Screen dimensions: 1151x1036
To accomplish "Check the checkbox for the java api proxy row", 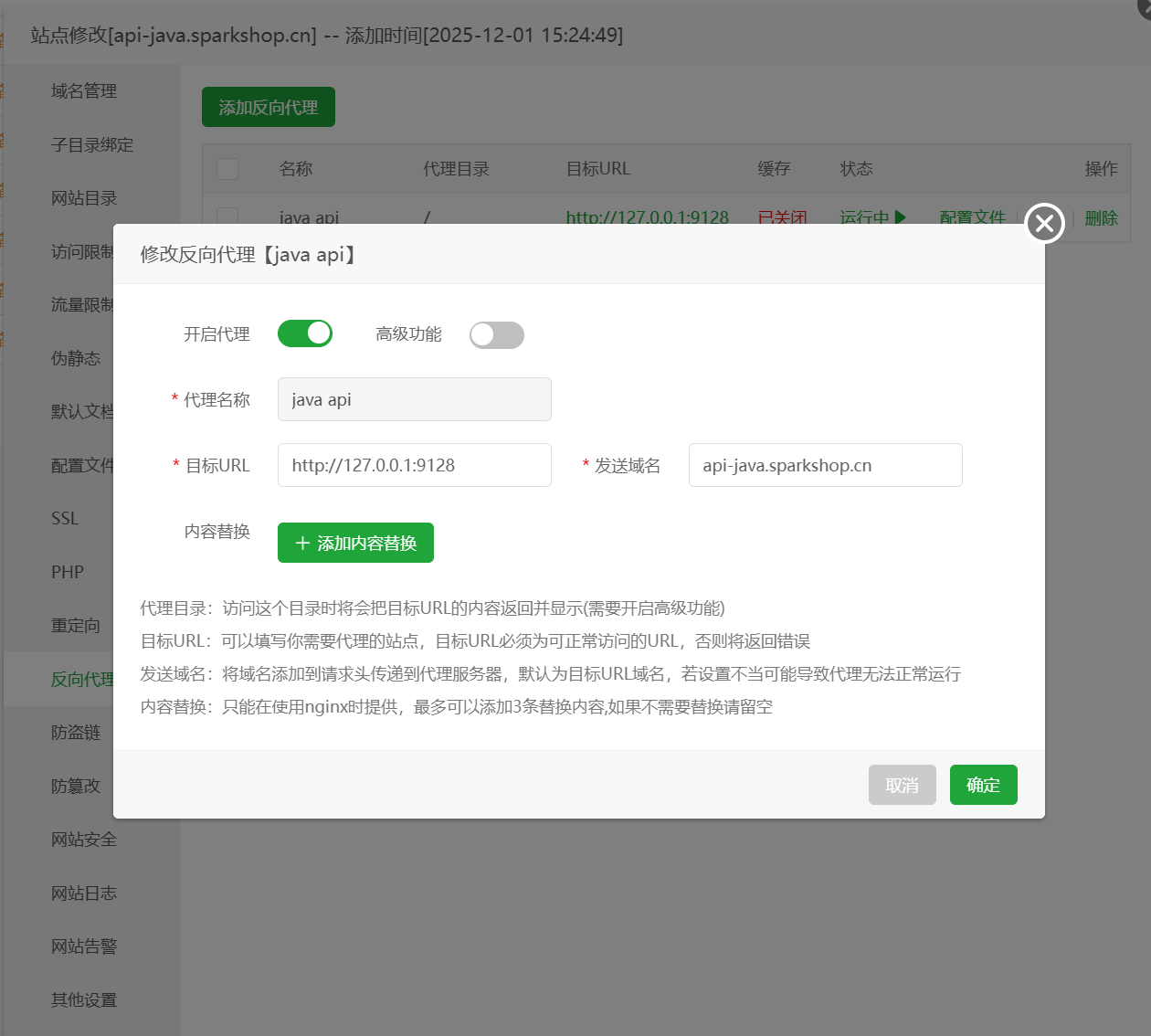I will click(x=227, y=218).
